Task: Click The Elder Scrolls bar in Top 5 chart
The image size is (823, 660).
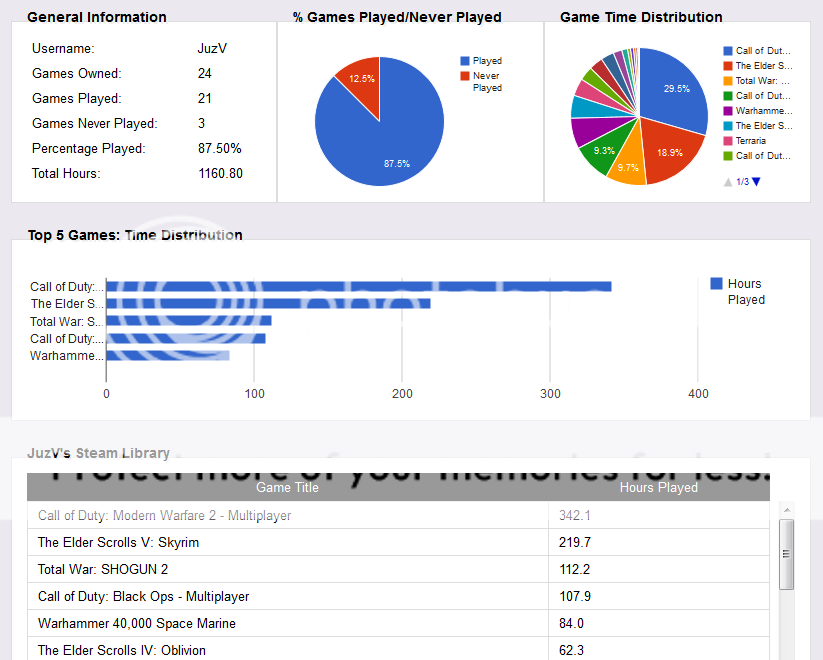Action: pos(268,303)
